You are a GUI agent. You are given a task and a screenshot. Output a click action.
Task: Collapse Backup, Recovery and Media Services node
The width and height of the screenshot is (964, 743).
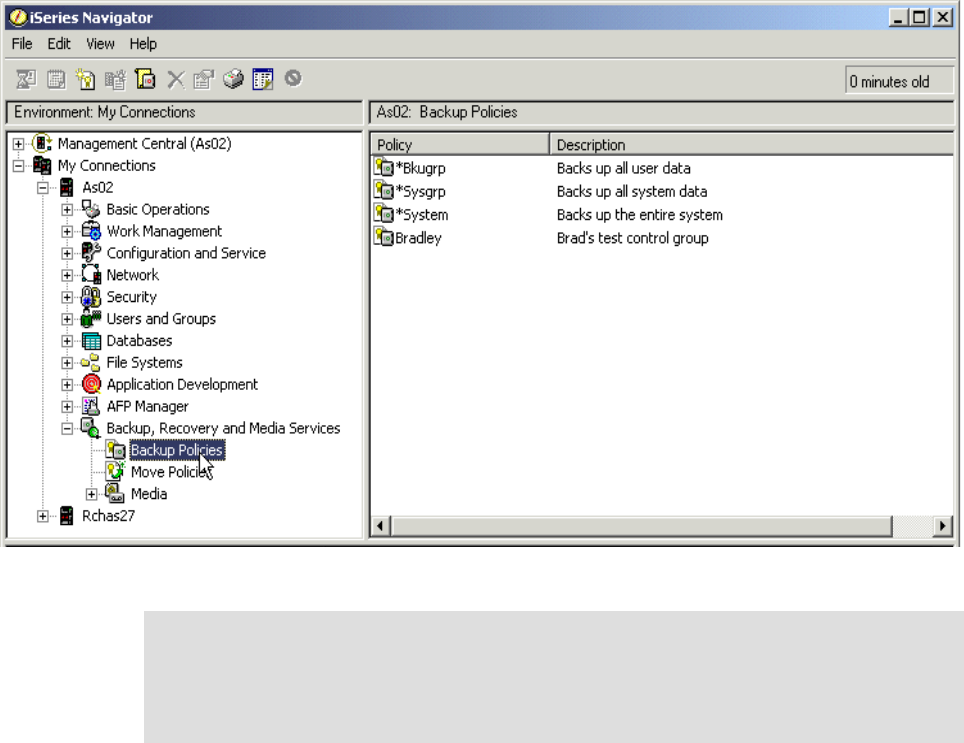pyautogui.click(x=67, y=428)
